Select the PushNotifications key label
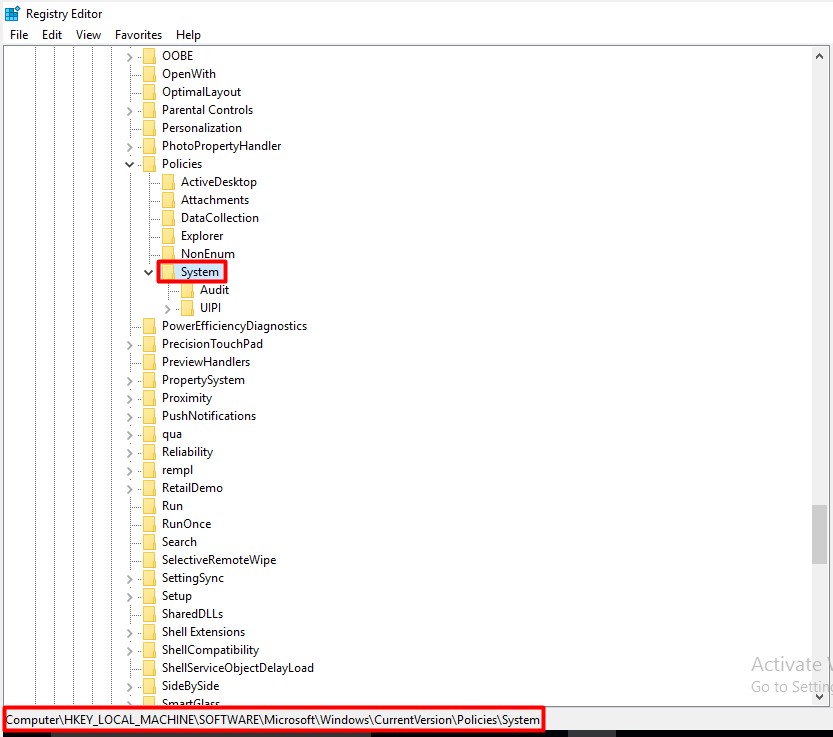Viewport: 833px width, 737px height. [209, 416]
